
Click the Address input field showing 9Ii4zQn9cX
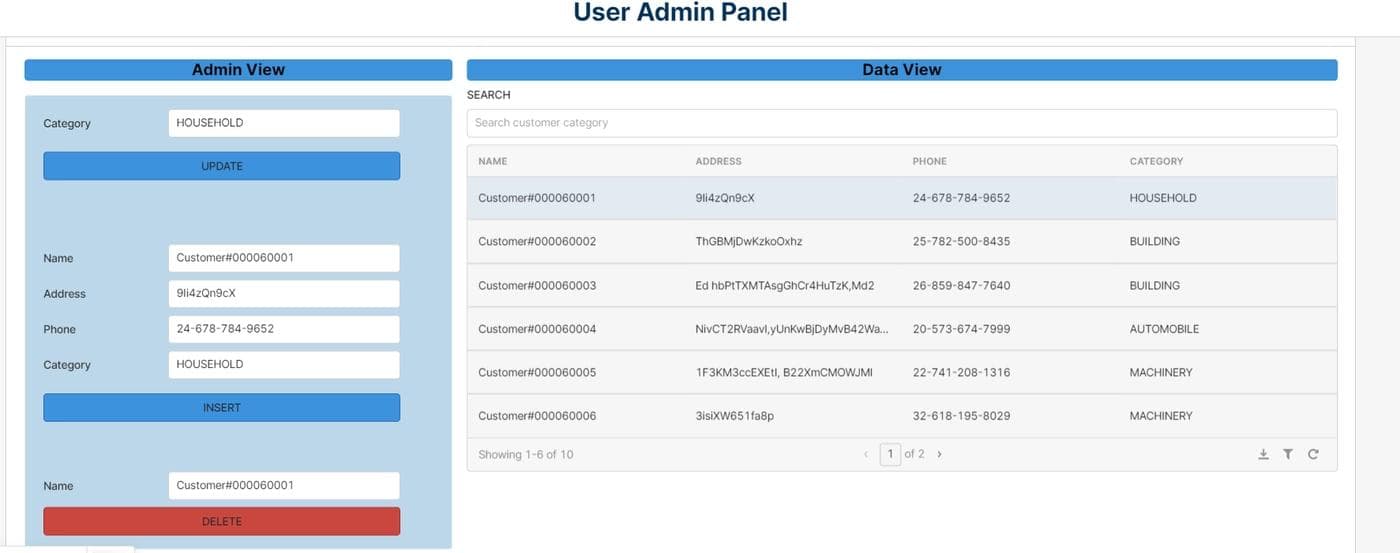coord(284,294)
